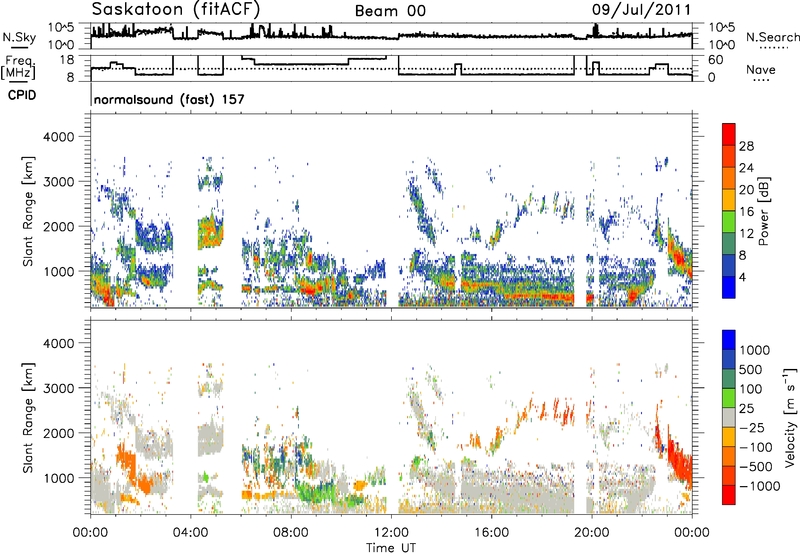Click the "20:00" time tick label
Viewport: 800px width, 554px height.
click(592, 533)
